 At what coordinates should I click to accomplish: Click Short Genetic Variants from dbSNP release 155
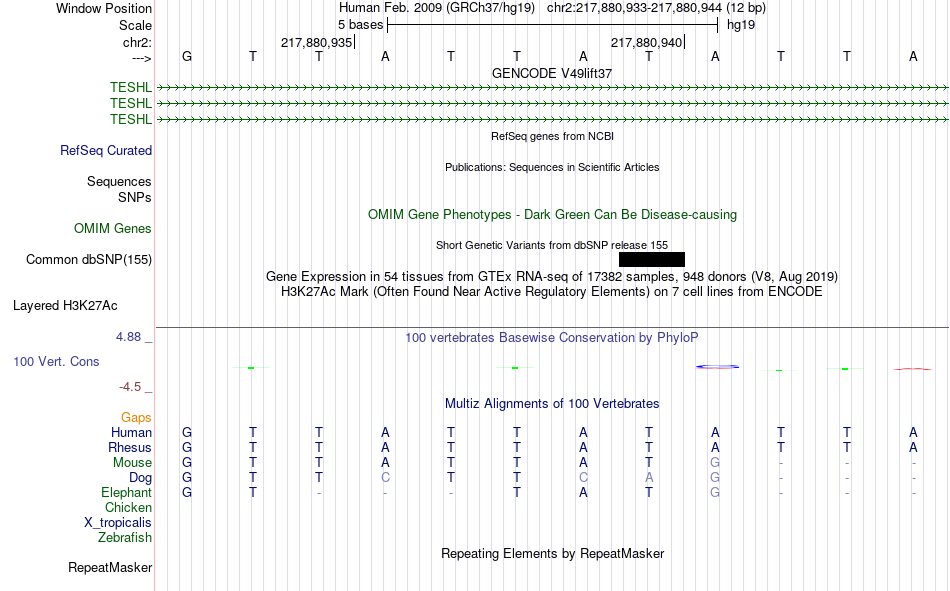click(x=552, y=245)
